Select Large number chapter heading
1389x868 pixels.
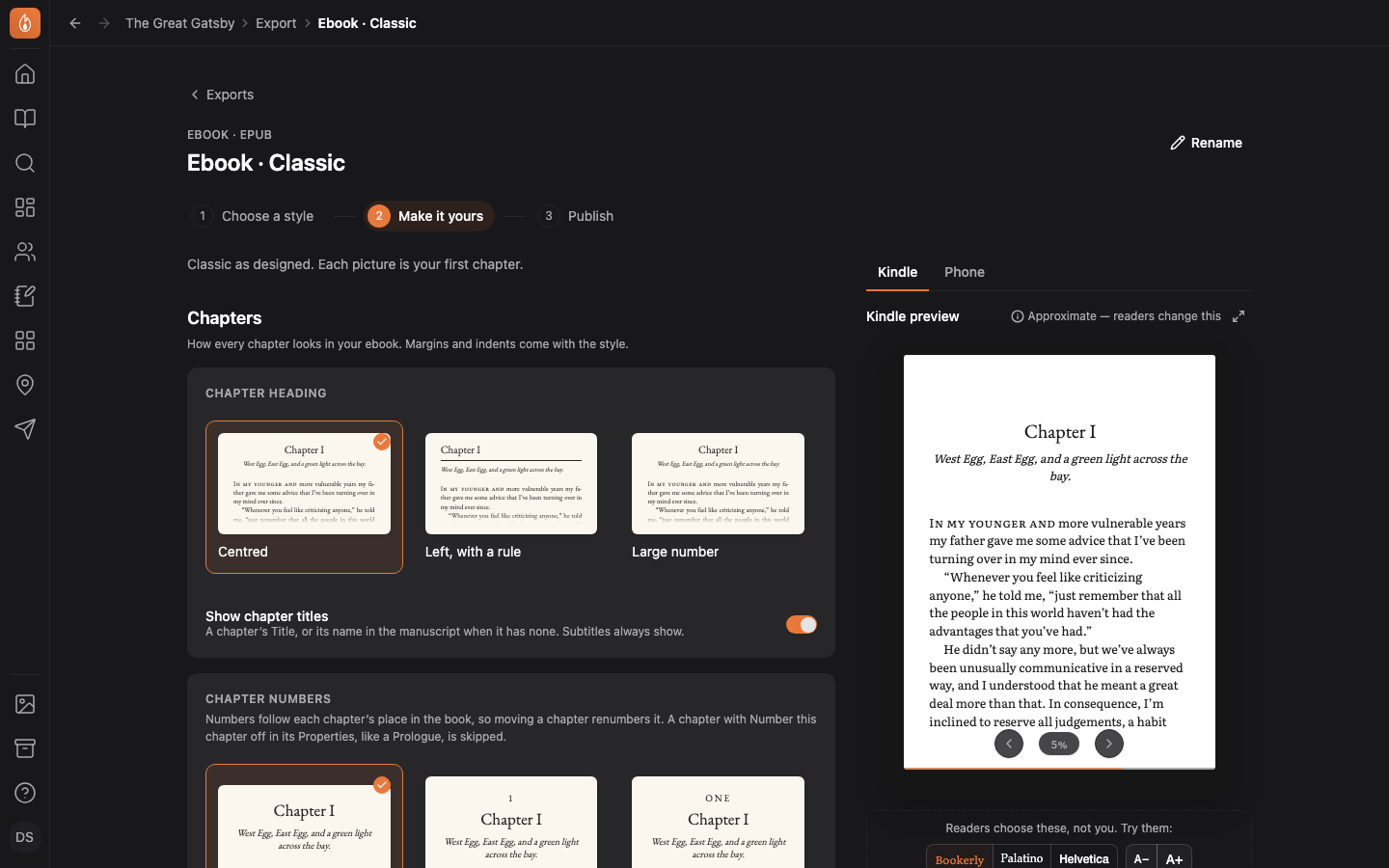[718, 497]
